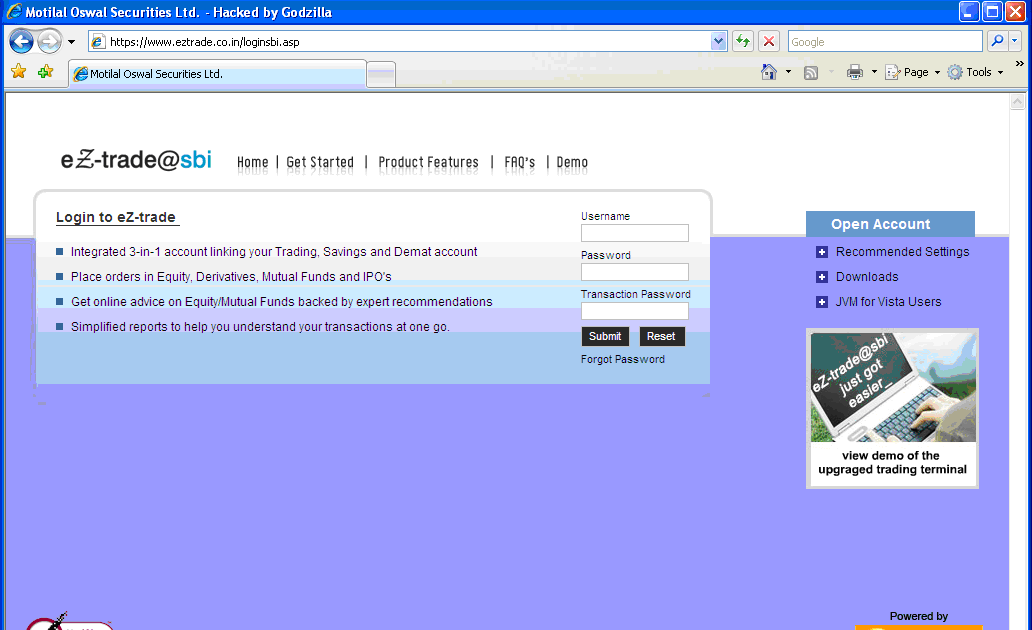Viewport: 1032px width, 630px height.
Task: Open the Favorites Center star icon
Action: pos(18,72)
